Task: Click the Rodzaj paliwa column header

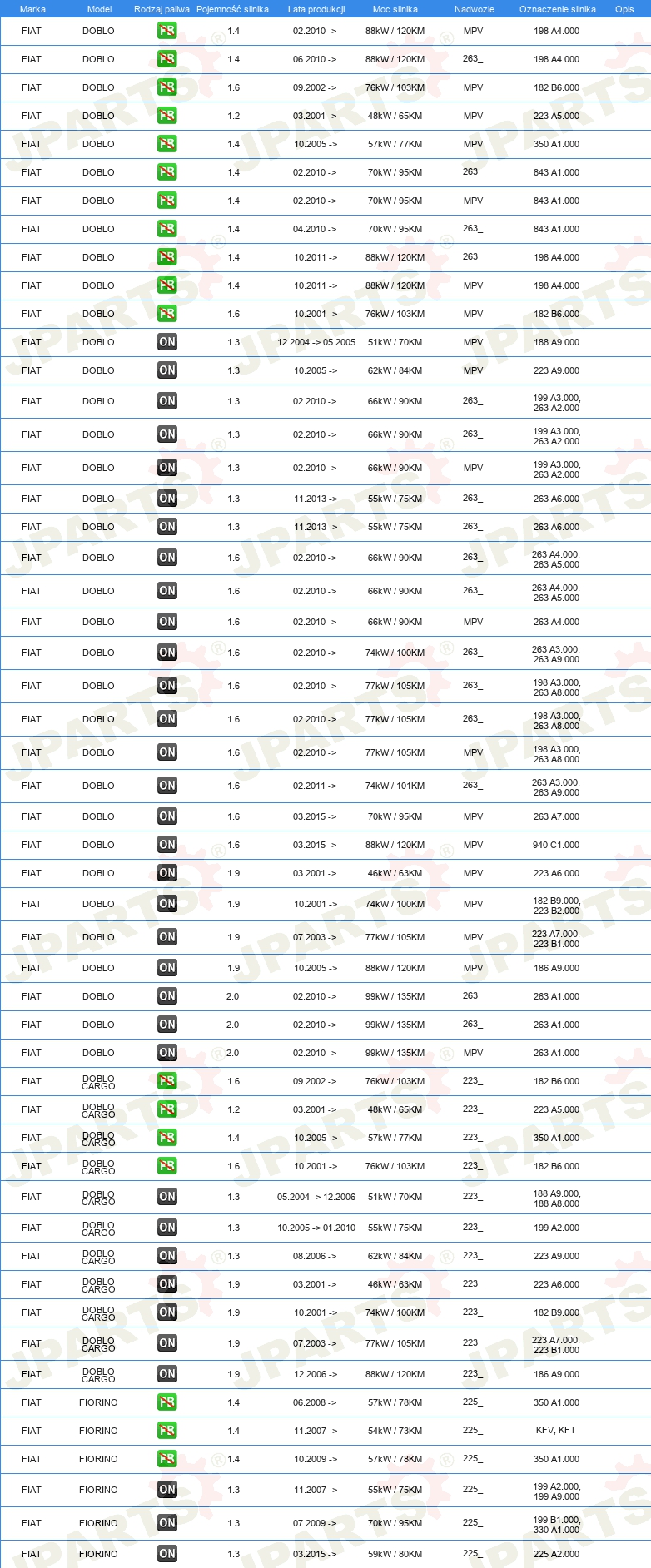Action: coord(162,9)
